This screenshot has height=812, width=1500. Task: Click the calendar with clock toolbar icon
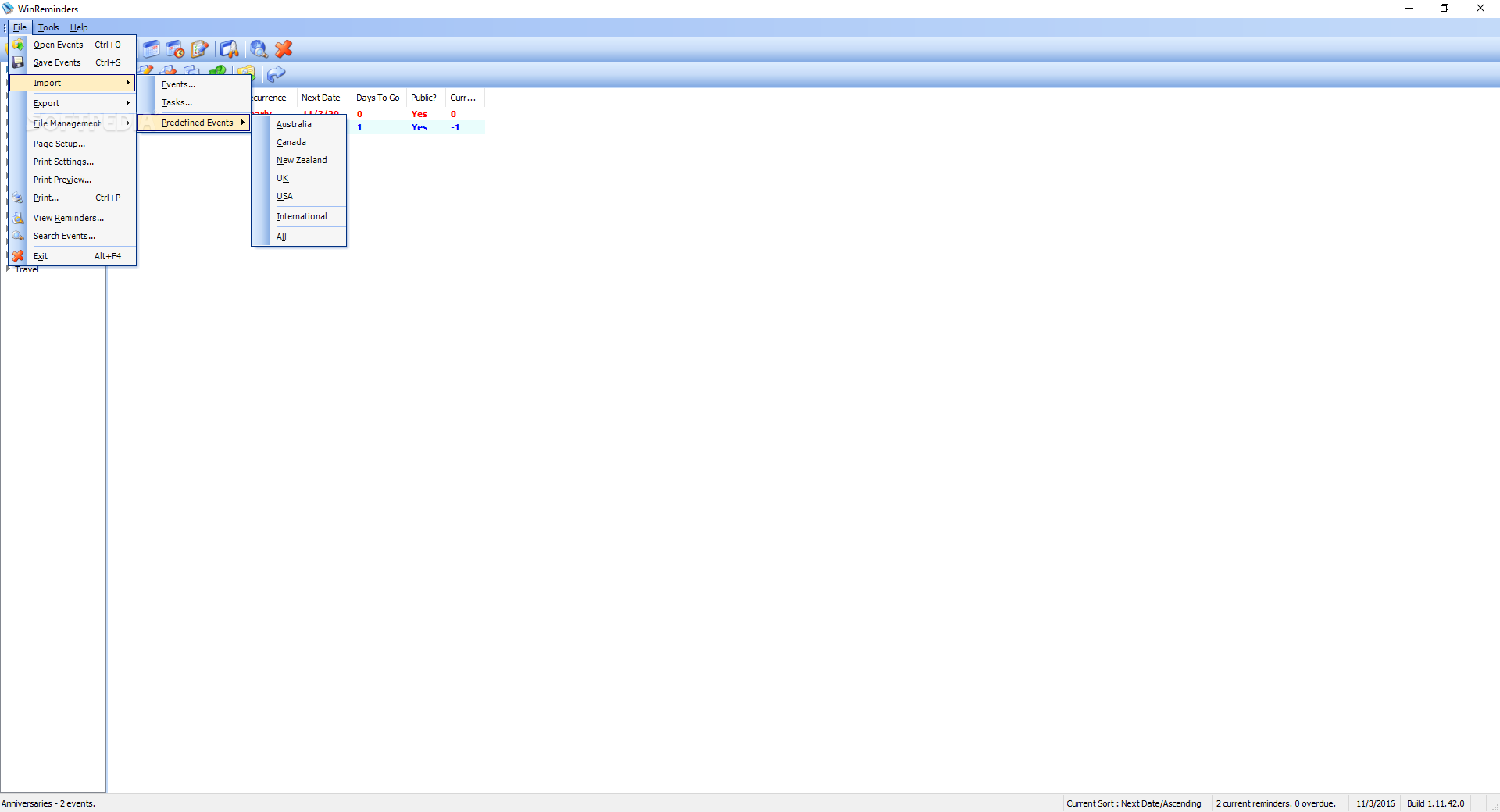[x=176, y=49]
